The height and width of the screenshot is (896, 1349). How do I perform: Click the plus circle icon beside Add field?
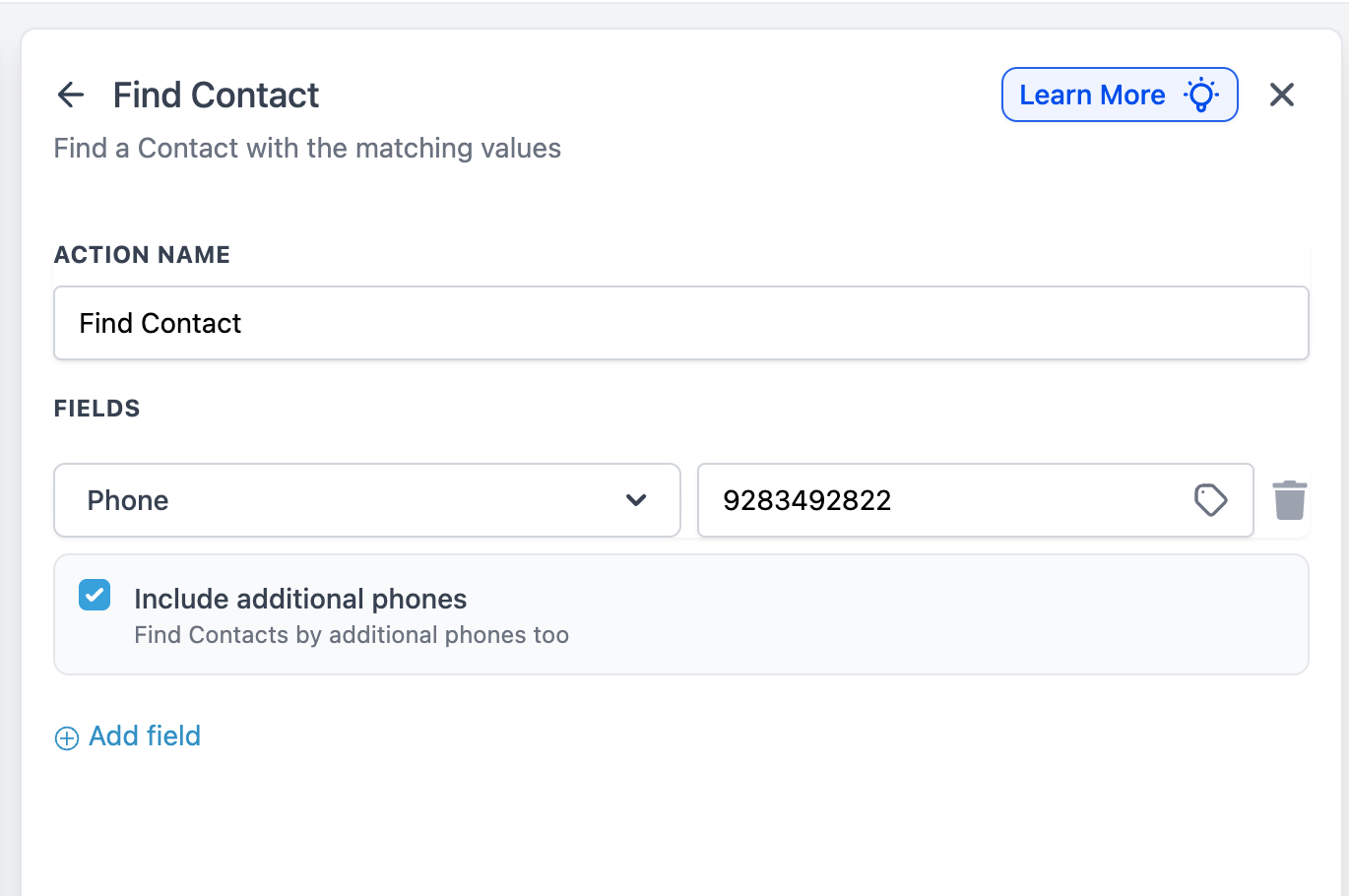[67, 738]
